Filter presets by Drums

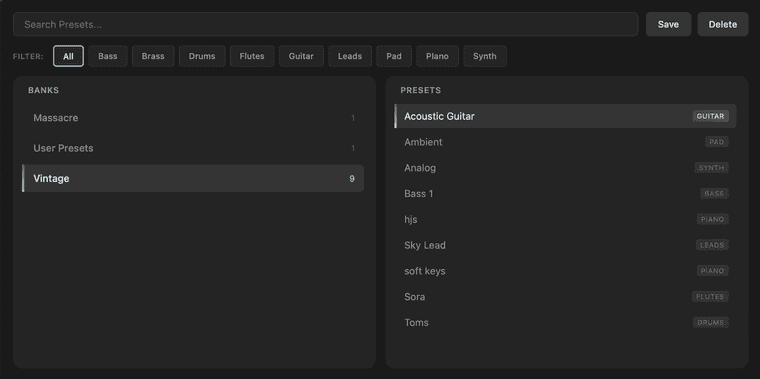pyautogui.click(x=202, y=56)
